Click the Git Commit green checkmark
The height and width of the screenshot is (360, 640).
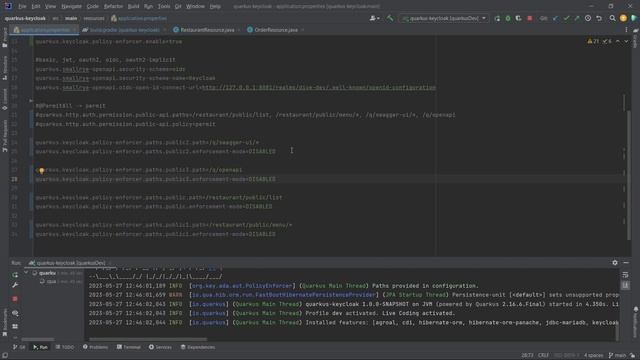point(566,18)
